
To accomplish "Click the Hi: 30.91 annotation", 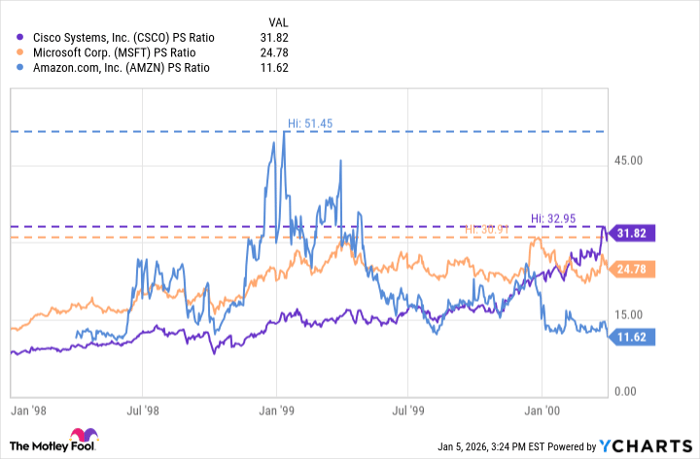I will pyautogui.click(x=487, y=230).
